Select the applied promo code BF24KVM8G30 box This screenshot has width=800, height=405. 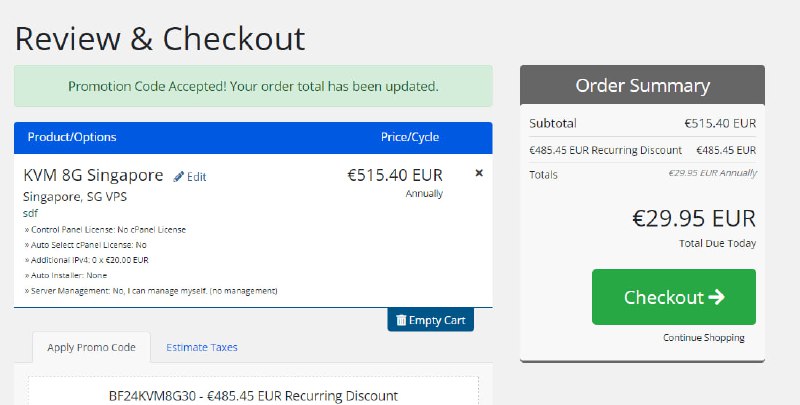click(254, 391)
